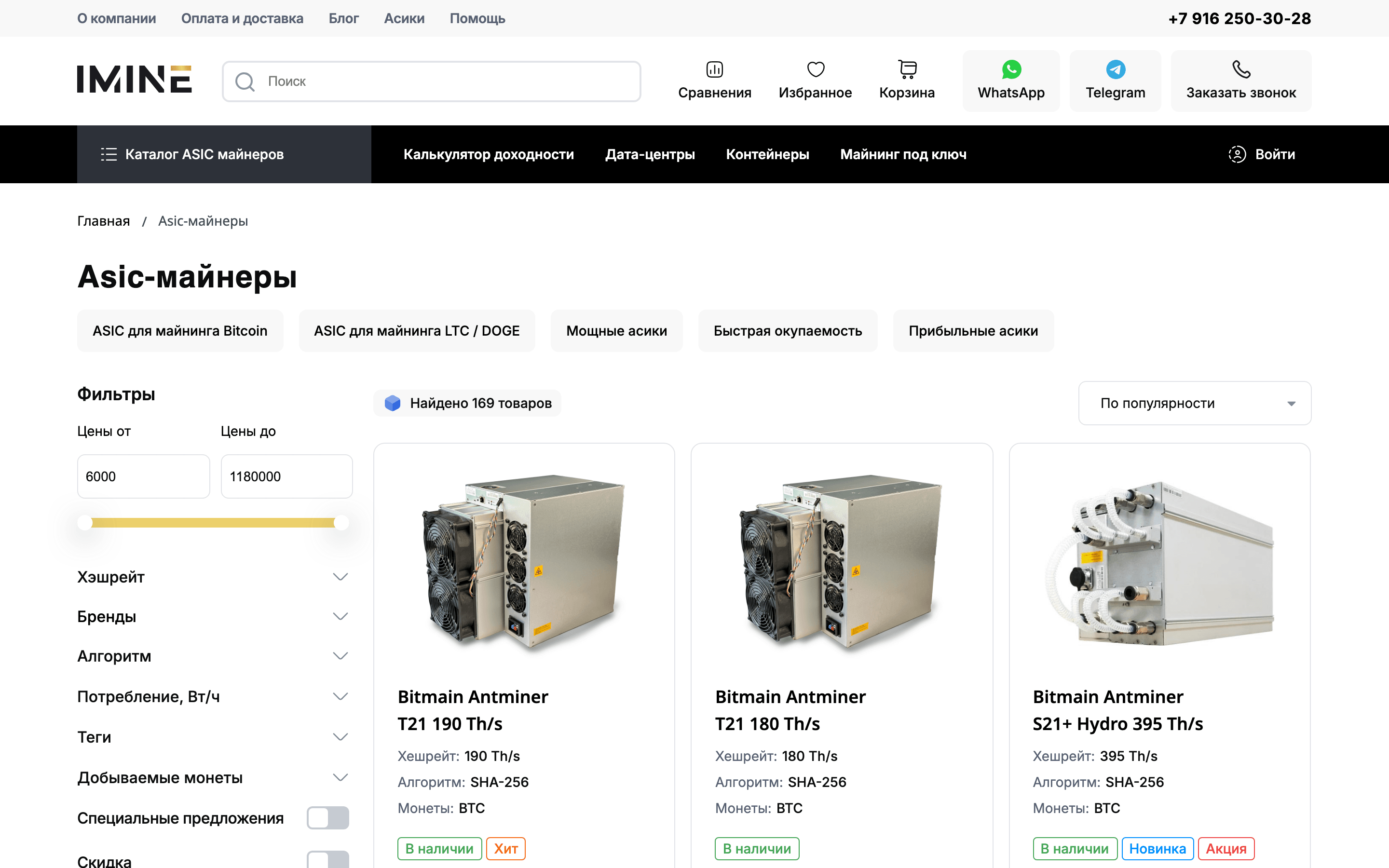Open Контейнеры menu item
The image size is (1389, 868).
pos(767,154)
